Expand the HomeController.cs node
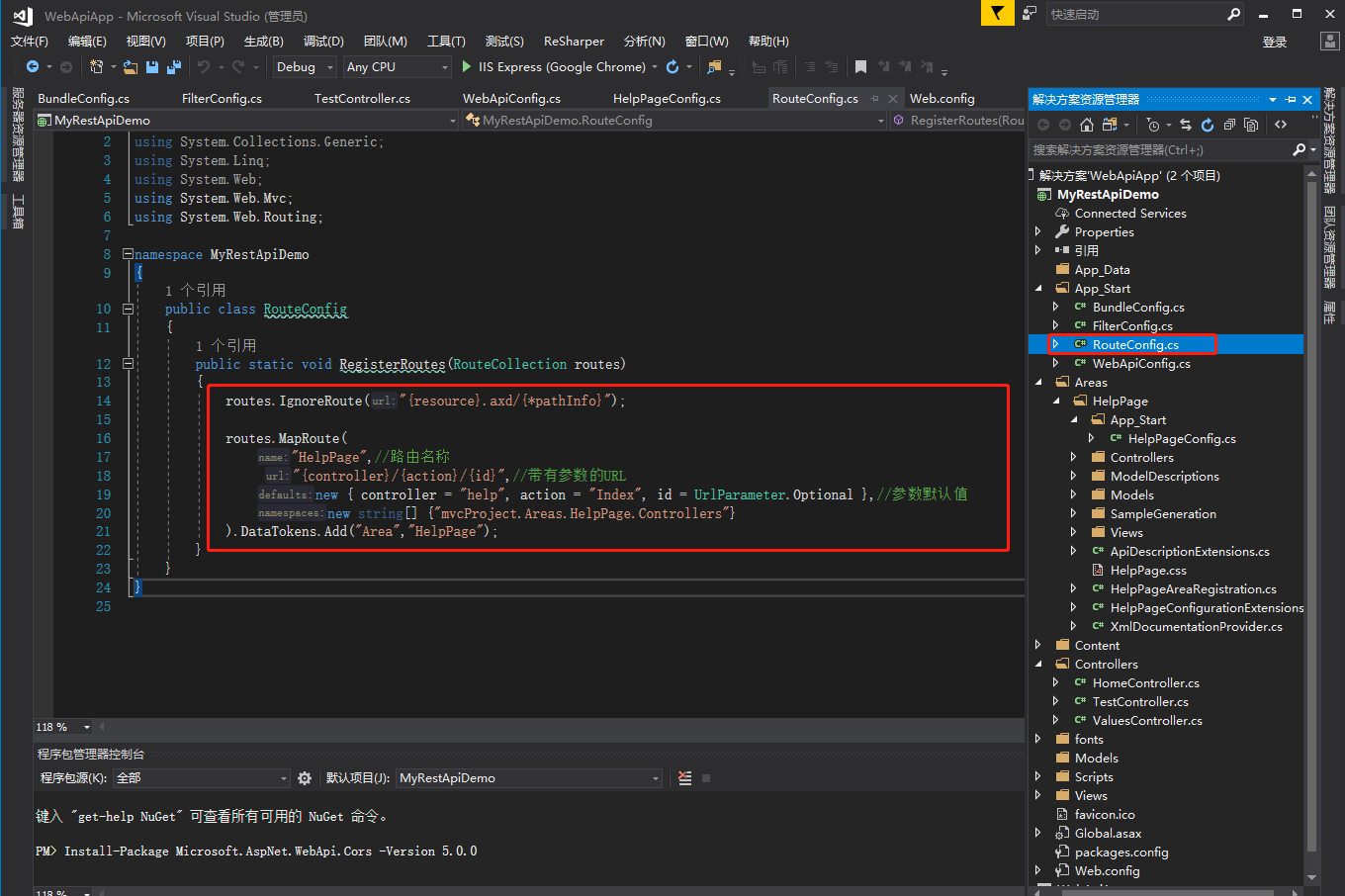Screen dimensions: 1345x896 (x=1055, y=682)
